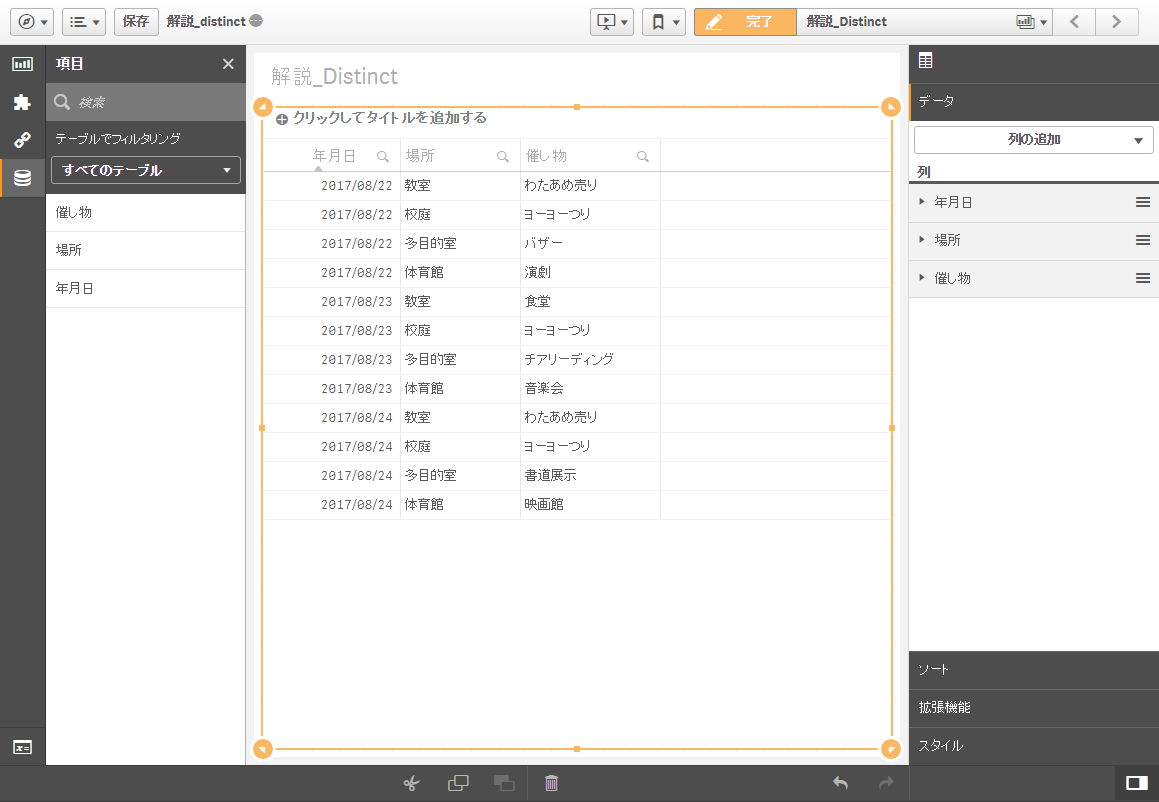Screen dimensions: 1159x802
Task: Click the 検索 field search box
Action: (x=146, y=102)
